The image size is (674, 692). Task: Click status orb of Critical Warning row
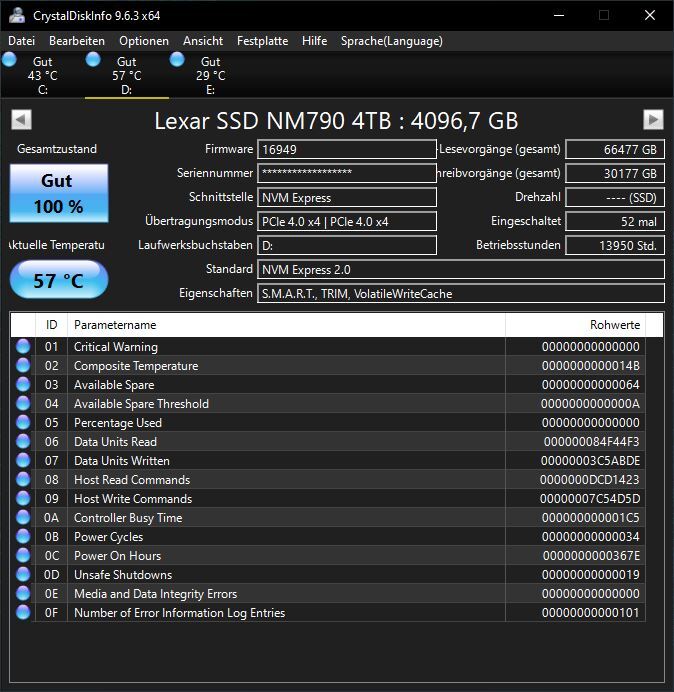coord(23,346)
